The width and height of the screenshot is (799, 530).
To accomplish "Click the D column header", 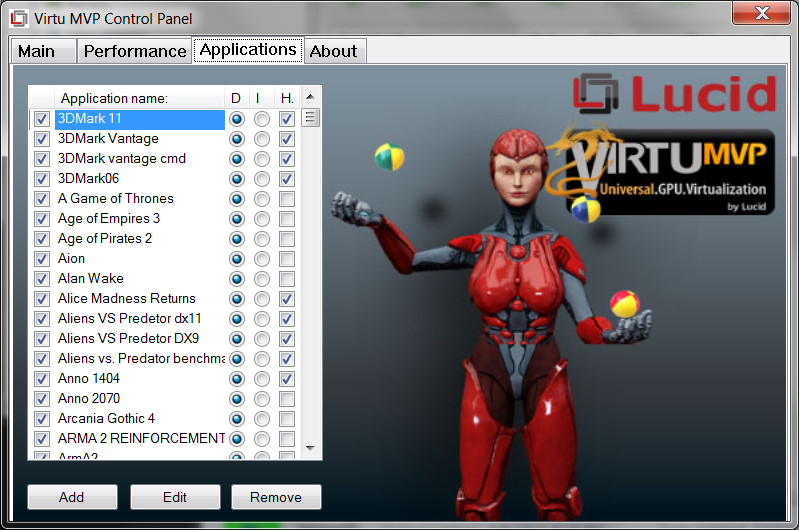I will click(x=236, y=98).
